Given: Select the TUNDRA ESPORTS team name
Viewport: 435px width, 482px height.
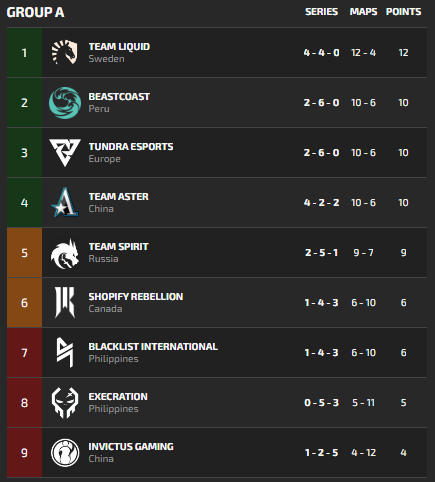Looking at the screenshot, I should (131, 147).
